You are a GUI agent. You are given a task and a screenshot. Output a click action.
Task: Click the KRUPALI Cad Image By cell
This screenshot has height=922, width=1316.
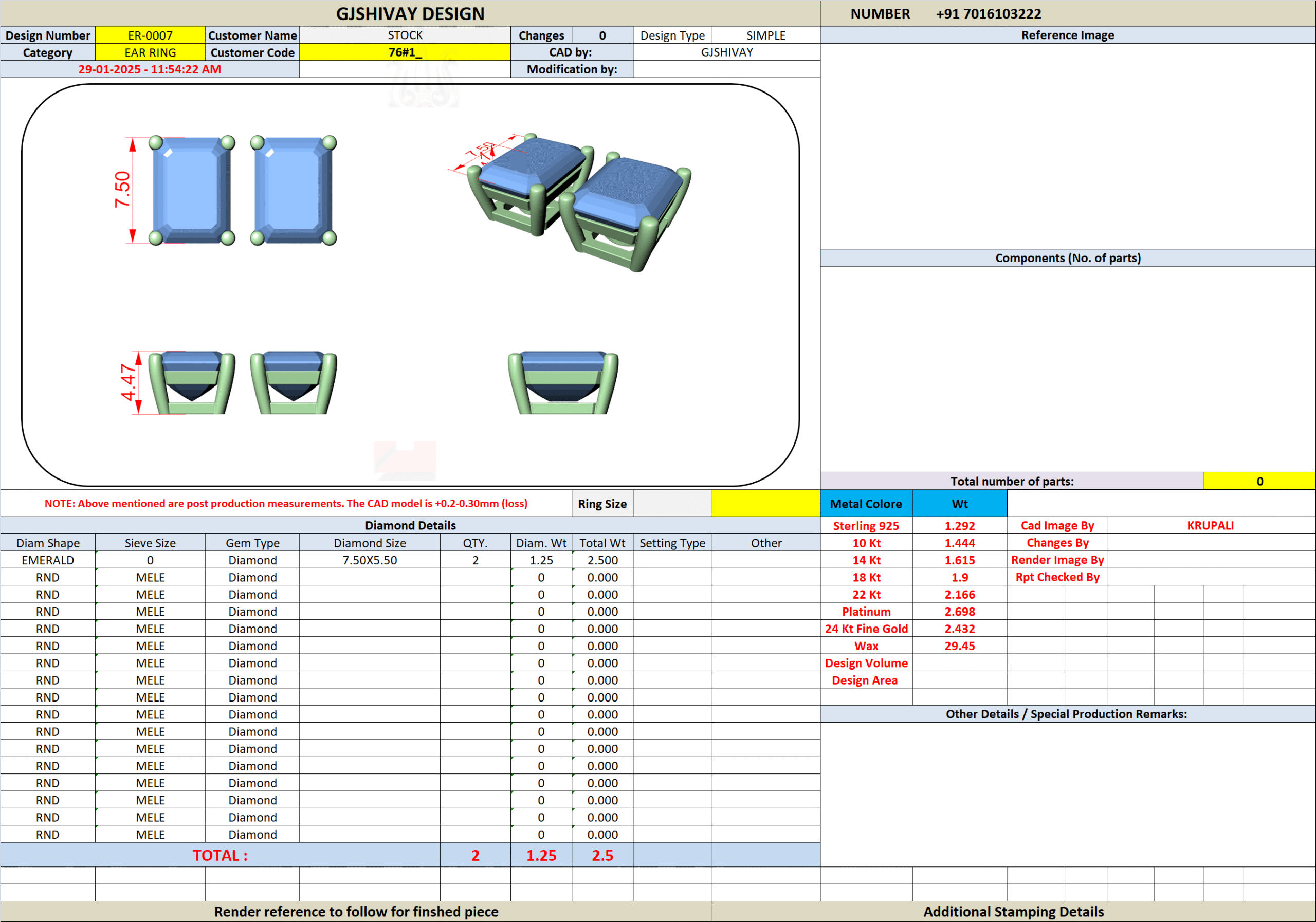(x=1210, y=526)
